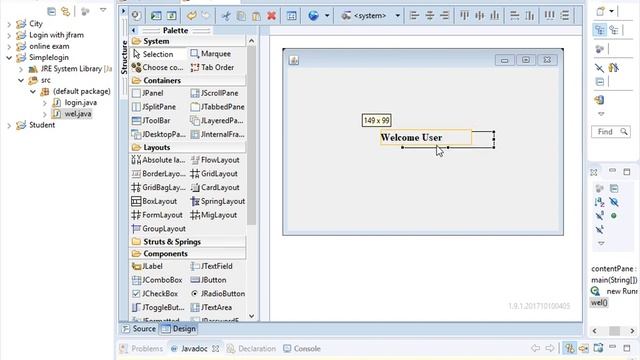The width and height of the screenshot is (640, 360).
Task: Click Align left edges toolbar icon
Action: click(414, 16)
